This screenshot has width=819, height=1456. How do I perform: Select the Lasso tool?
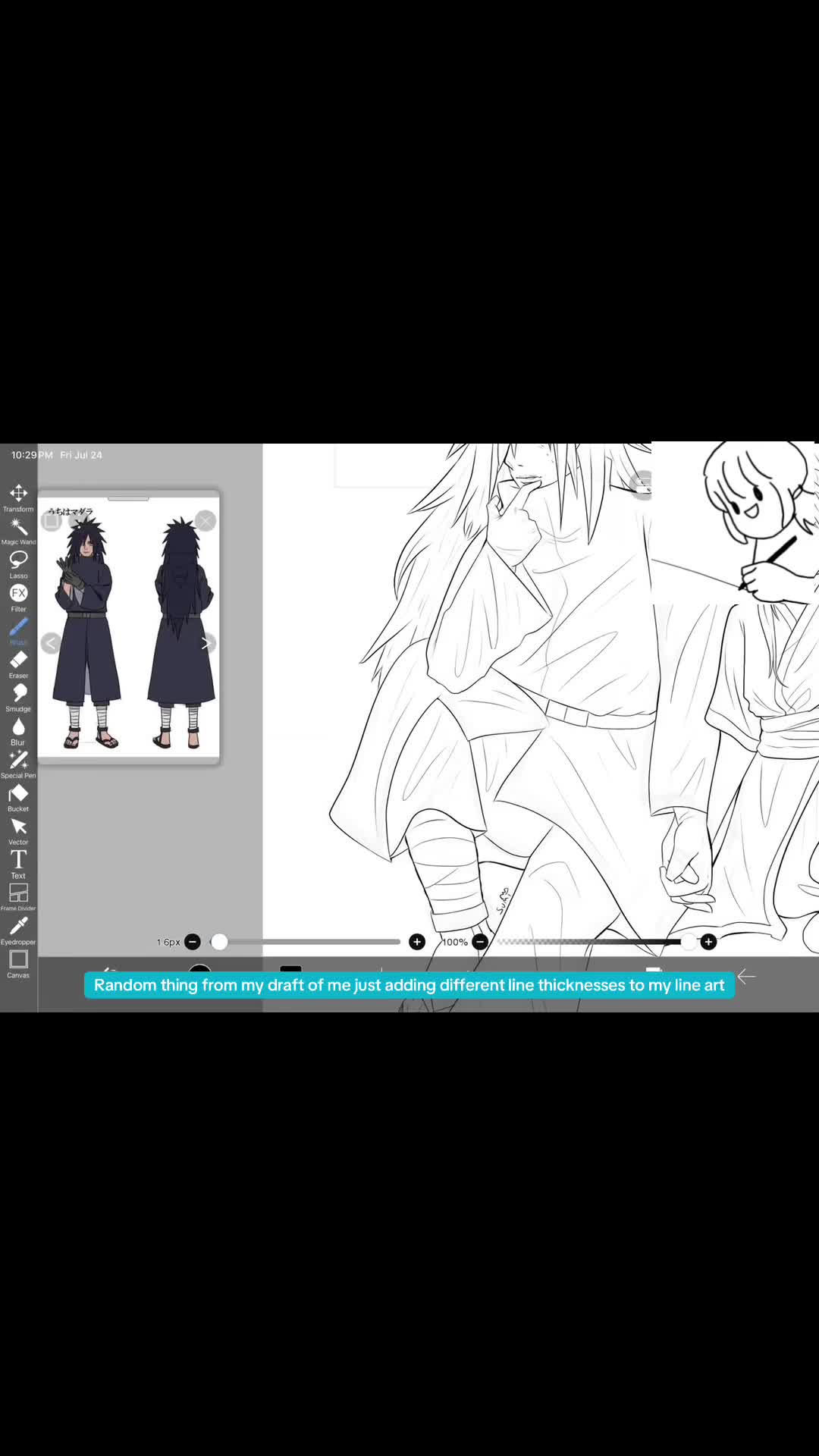18,564
